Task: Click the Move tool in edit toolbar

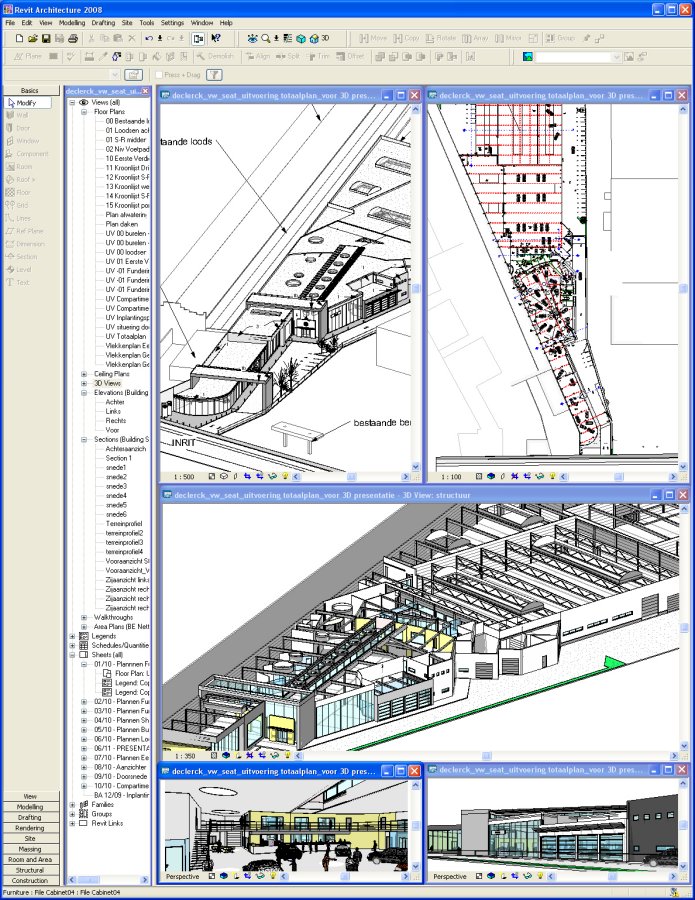Action: click(x=373, y=38)
